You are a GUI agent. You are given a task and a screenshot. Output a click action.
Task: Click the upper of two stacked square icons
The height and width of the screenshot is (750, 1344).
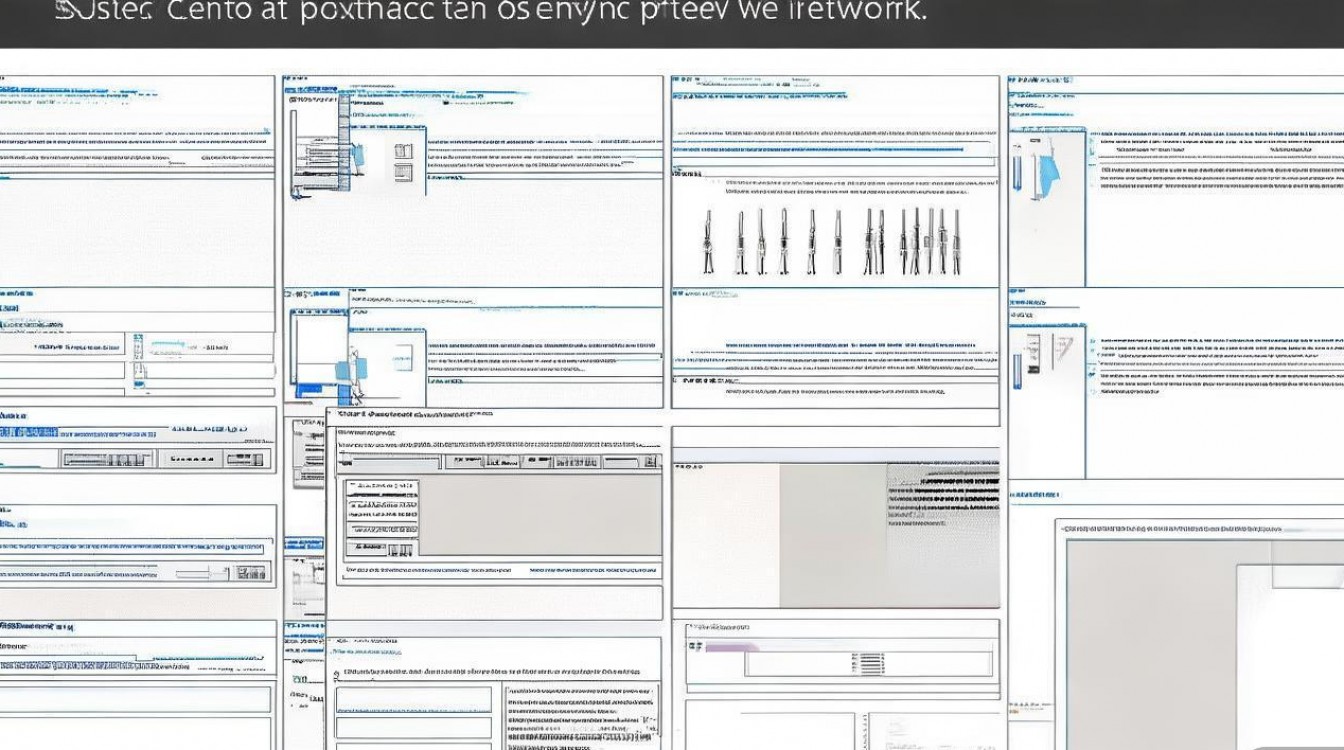[x=404, y=151]
